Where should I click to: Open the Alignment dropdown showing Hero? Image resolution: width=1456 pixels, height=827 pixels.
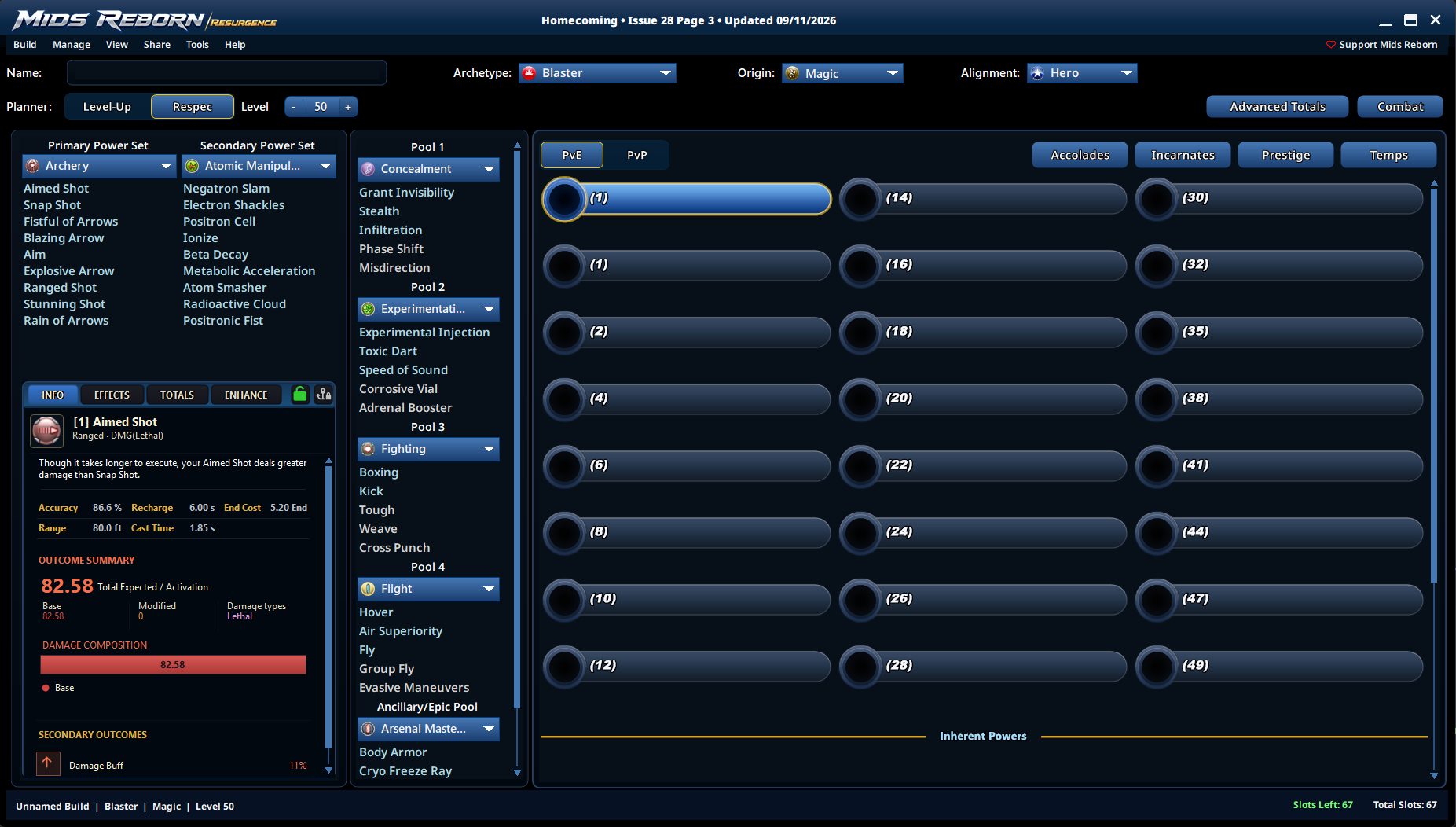click(x=1082, y=73)
